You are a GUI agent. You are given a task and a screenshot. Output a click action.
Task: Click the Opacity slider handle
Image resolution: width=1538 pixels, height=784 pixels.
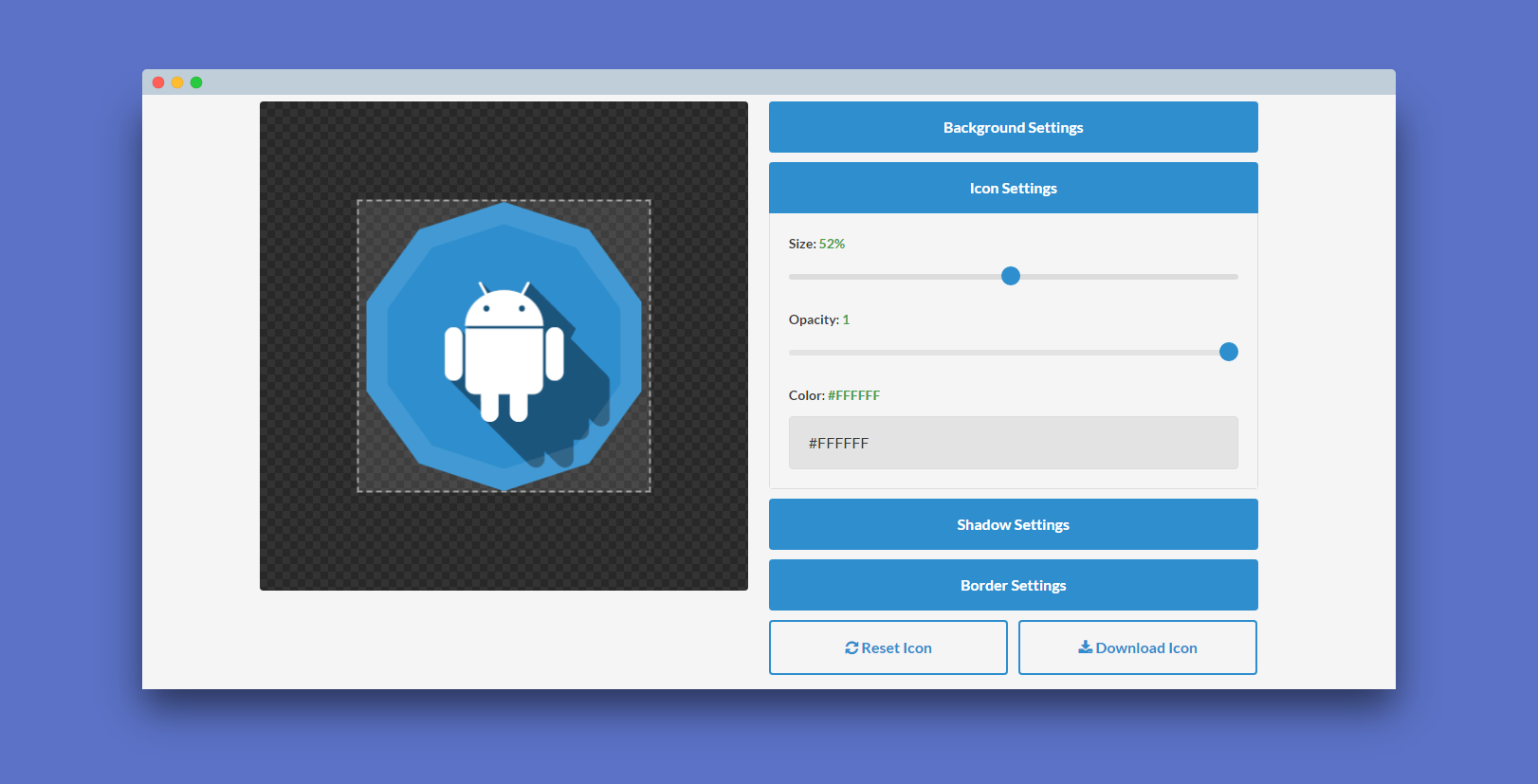[x=1229, y=352]
